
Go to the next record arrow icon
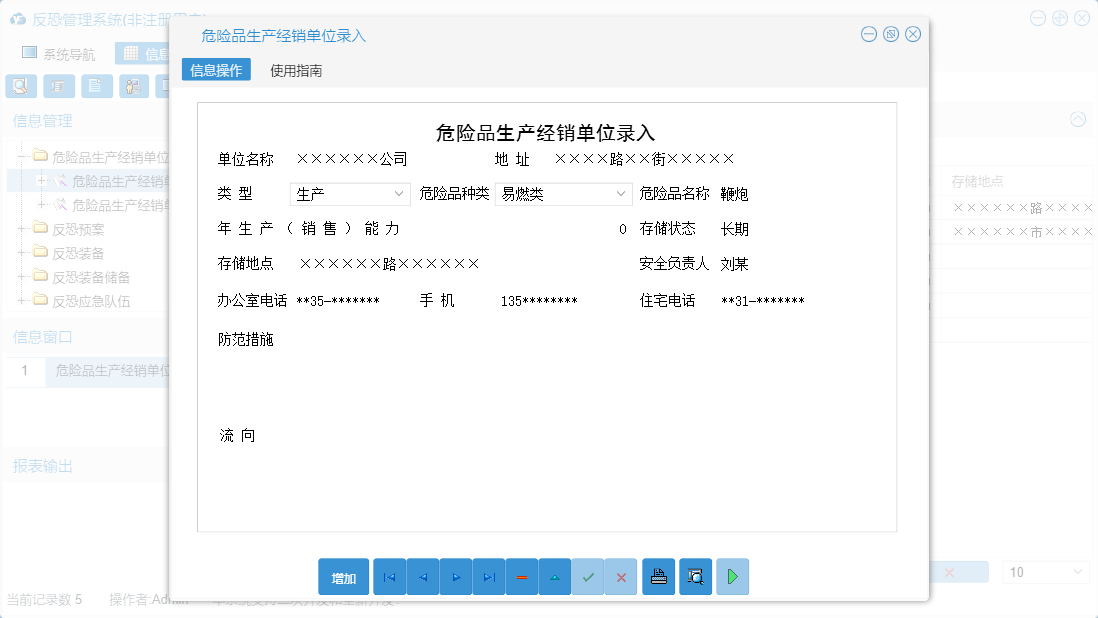click(x=455, y=576)
